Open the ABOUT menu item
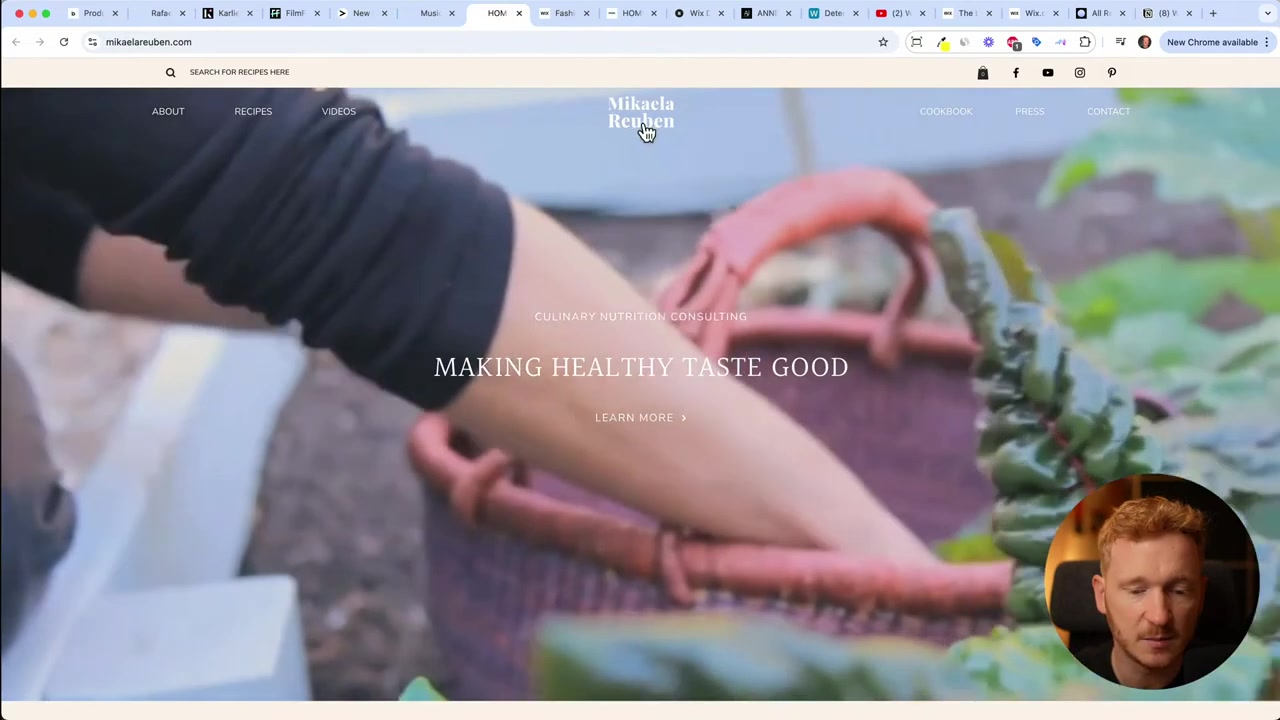Image resolution: width=1280 pixels, height=720 pixels. (168, 111)
